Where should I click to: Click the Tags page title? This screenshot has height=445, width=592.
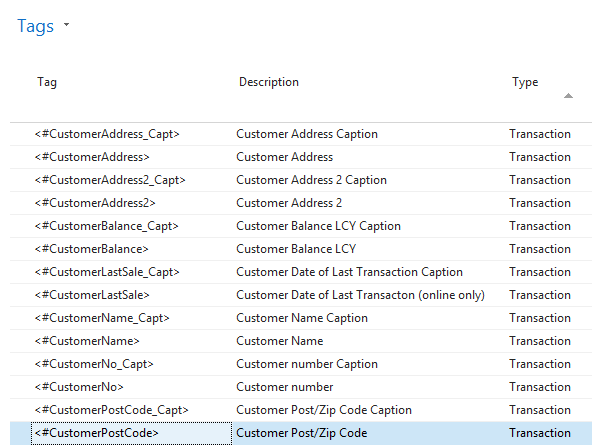click(x=35, y=26)
